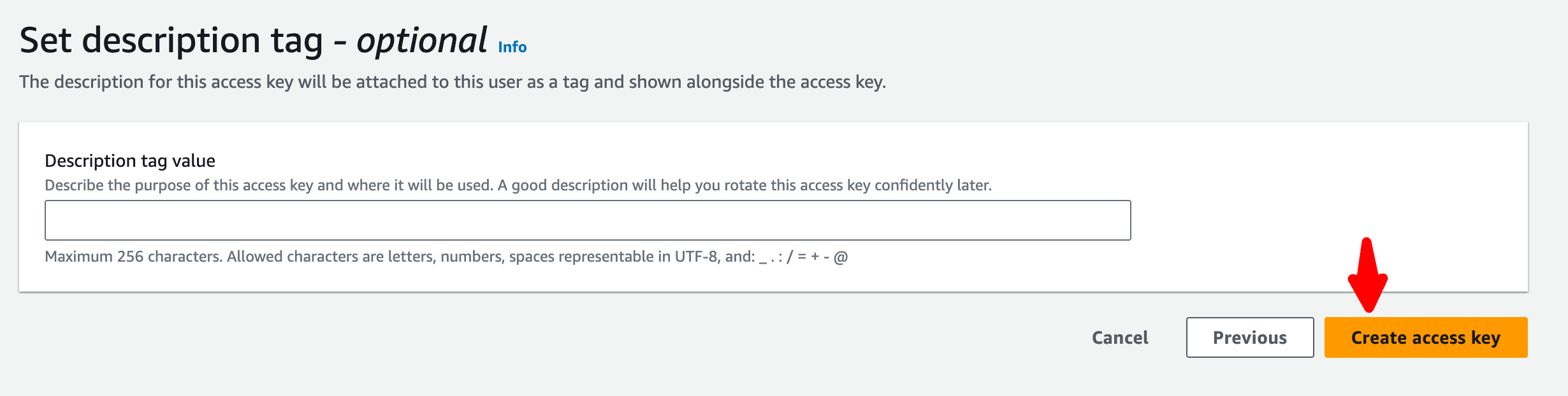1568x396 pixels.
Task: Click the word "confidently" in helper text
Action: (x=913, y=185)
